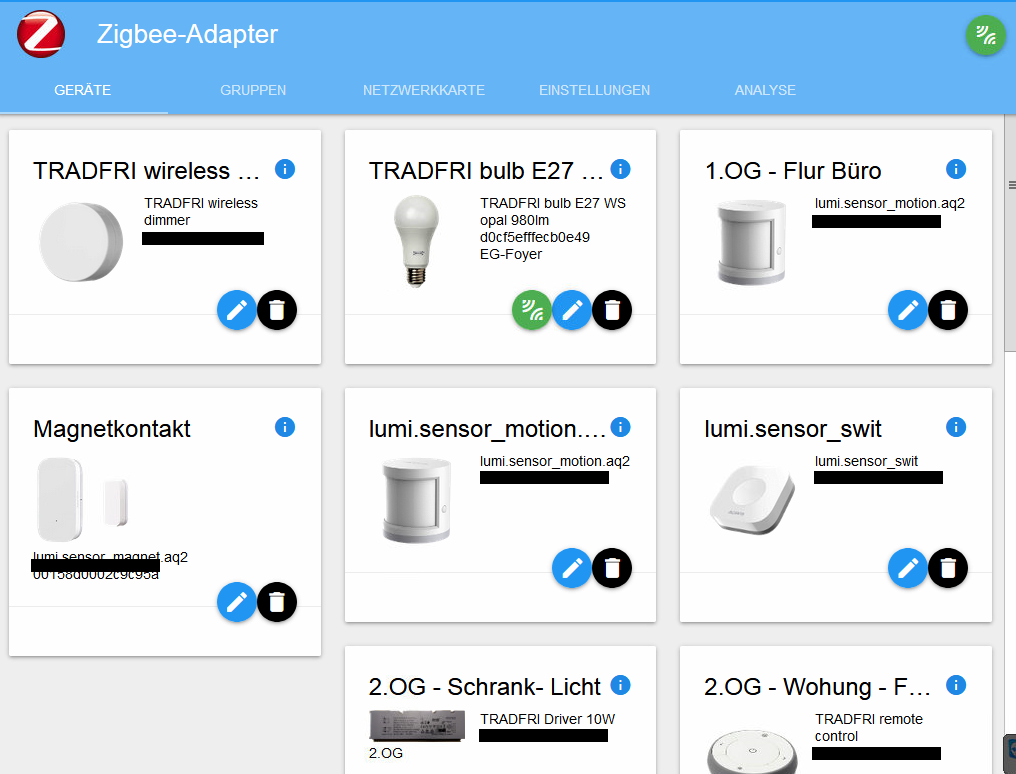
Task: Click the lumi.sensor_motion card sensor image
Action: tap(417, 500)
